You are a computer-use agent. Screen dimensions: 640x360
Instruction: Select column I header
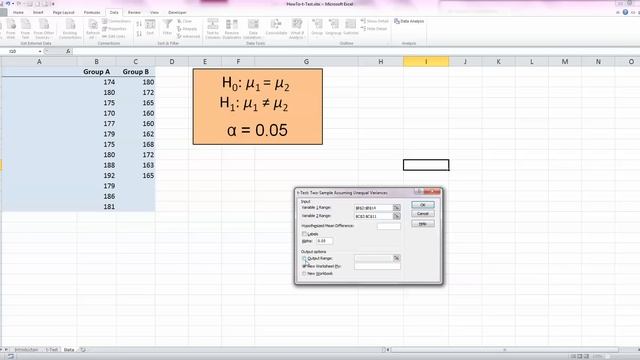click(x=426, y=62)
